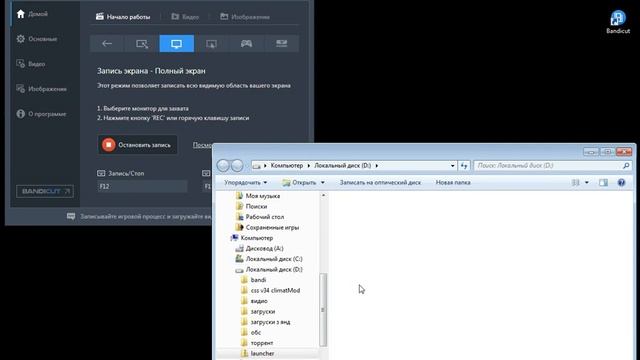Open О программе in Bandicam sidebar
This screenshot has width=640, height=360.
[x=41, y=114]
